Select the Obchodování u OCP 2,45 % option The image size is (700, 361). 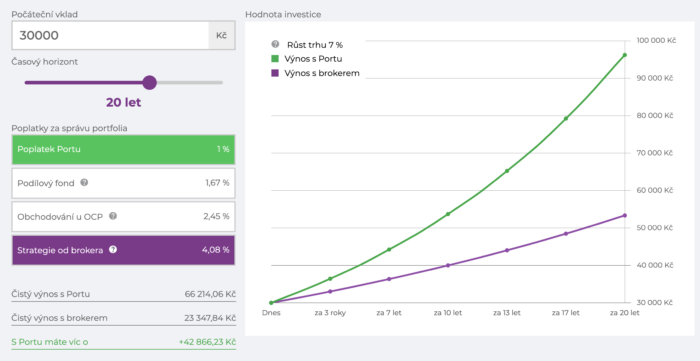click(123, 216)
